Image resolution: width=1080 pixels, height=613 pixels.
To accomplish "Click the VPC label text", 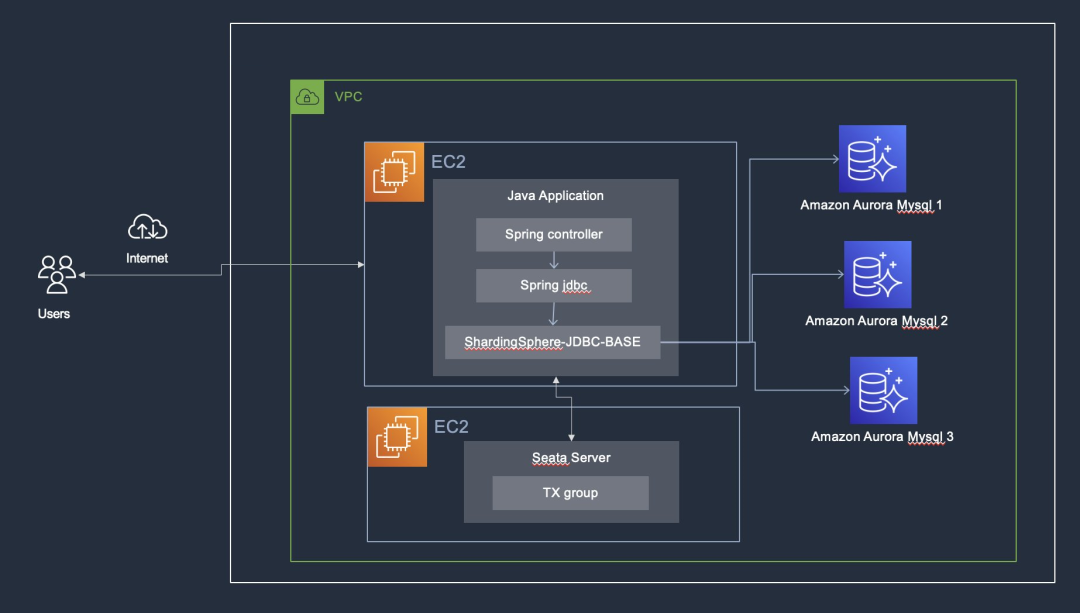I will pyautogui.click(x=349, y=97).
